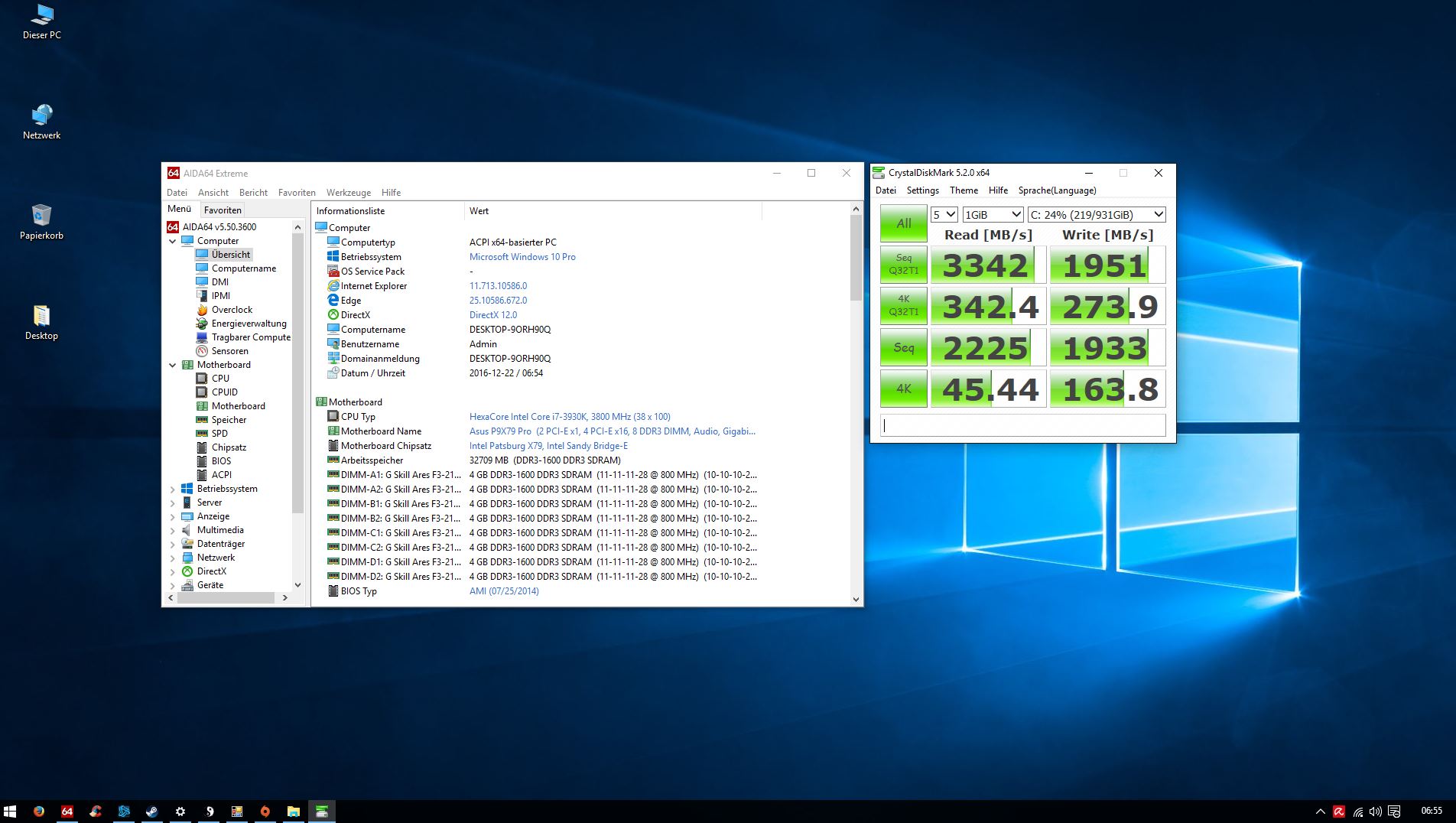Expand the Multimedia tree node
This screenshot has height=823, width=1456.
173,530
